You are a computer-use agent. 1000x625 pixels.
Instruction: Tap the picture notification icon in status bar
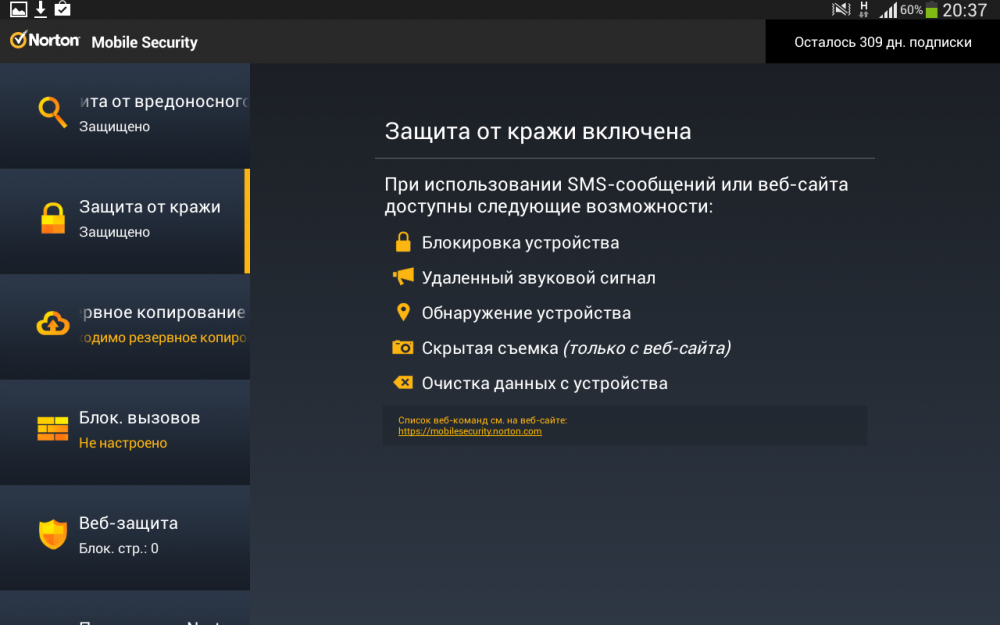point(18,9)
